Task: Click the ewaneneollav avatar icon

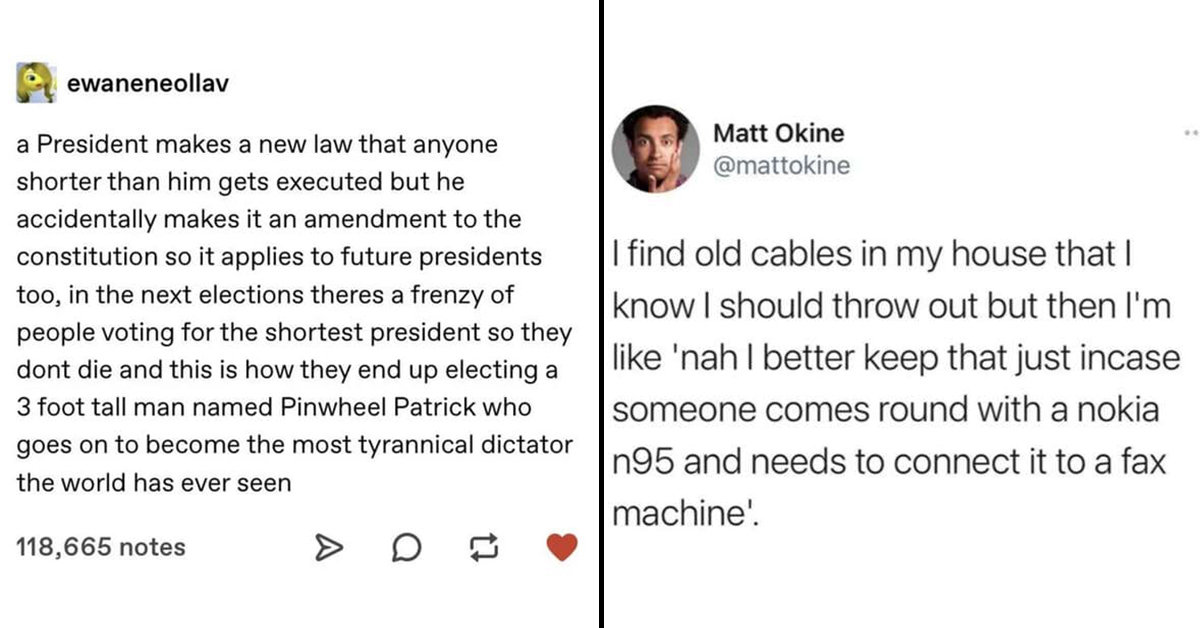Action: tap(35, 84)
